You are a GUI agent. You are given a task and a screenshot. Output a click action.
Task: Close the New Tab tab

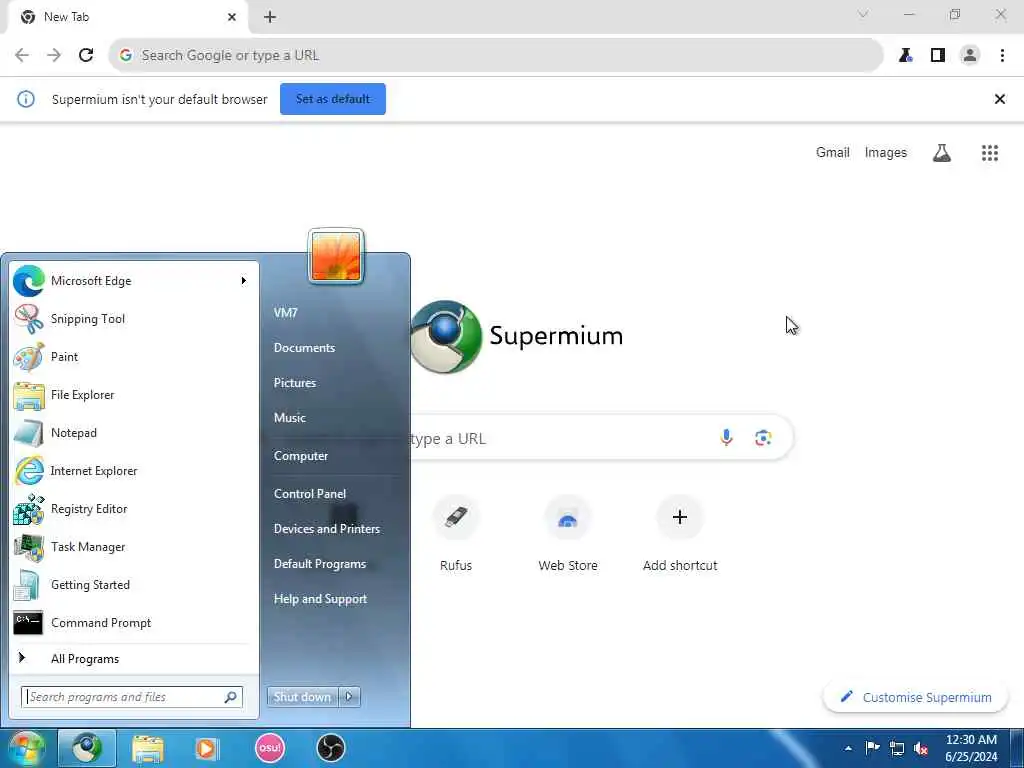click(x=232, y=17)
